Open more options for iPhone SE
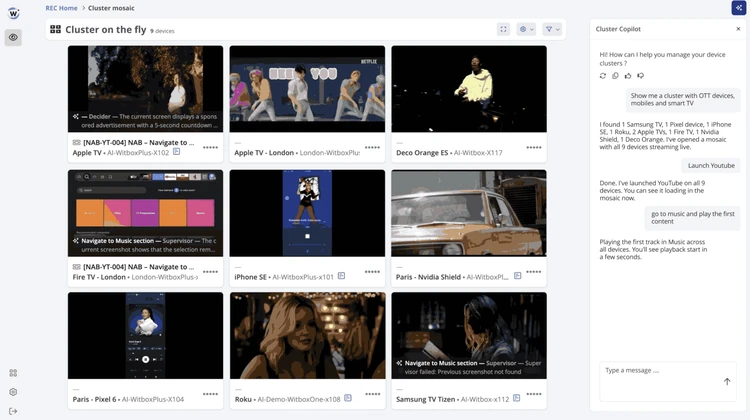 (x=372, y=272)
